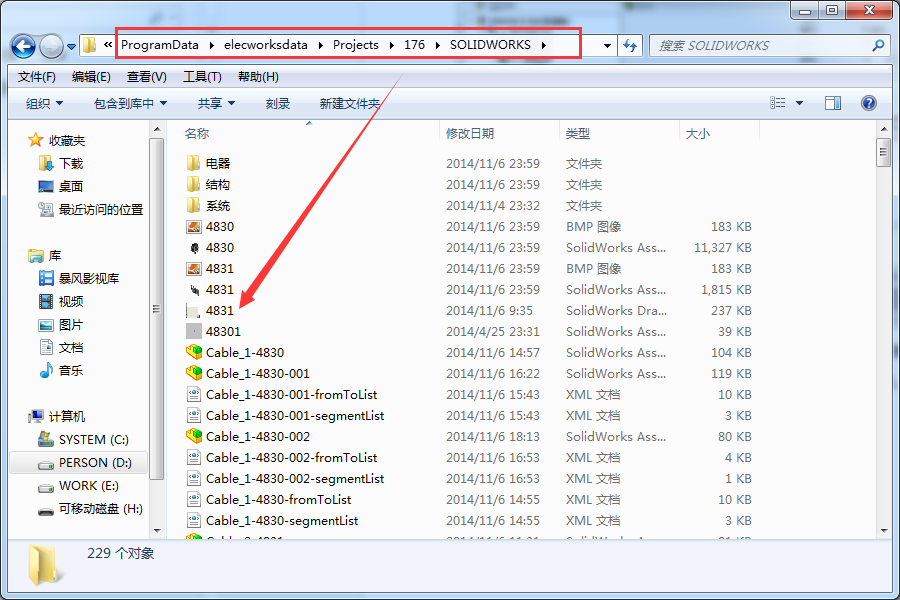Viewport: 900px width, 600px height.
Task: Click the search magnifier icon
Action: [x=878, y=45]
